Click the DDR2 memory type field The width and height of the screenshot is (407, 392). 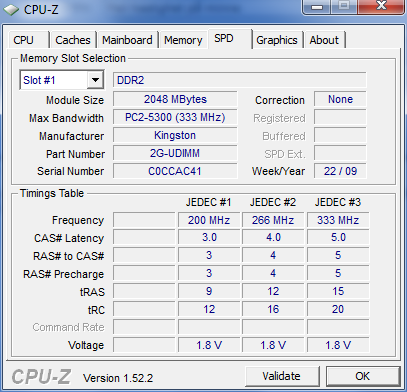[x=239, y=80]
